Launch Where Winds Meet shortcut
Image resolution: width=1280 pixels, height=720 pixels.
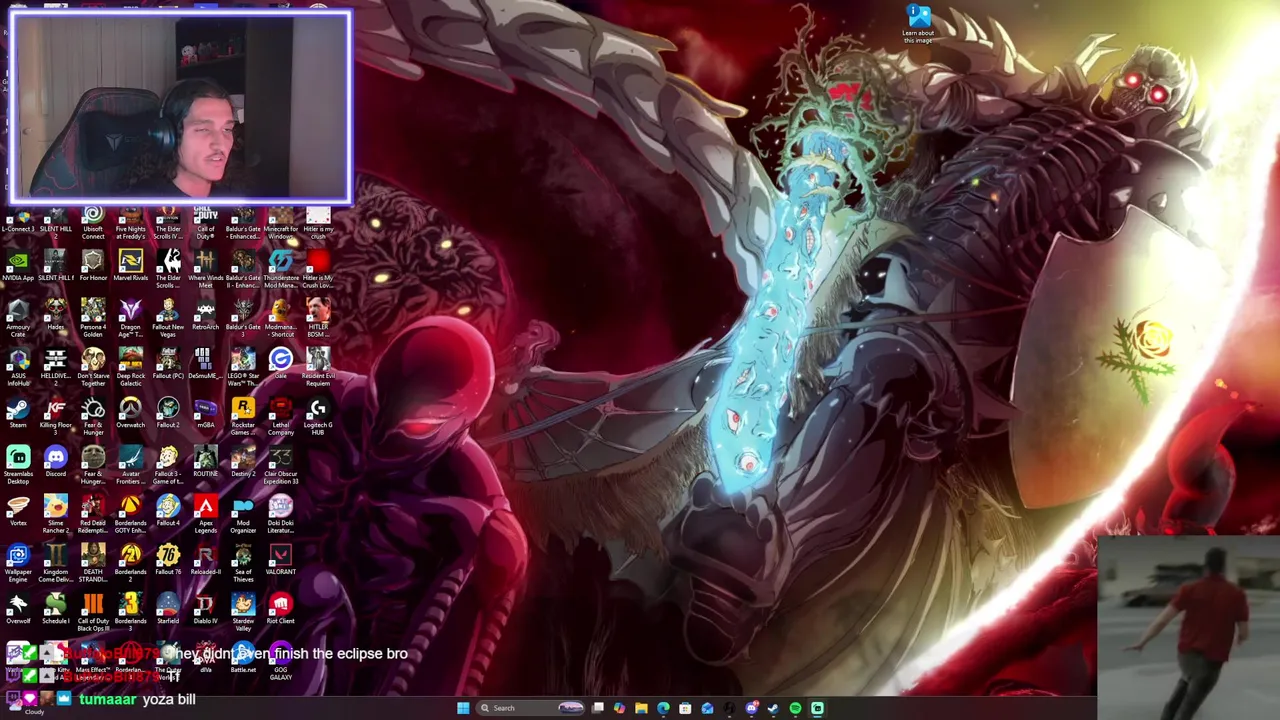[205, 269]
